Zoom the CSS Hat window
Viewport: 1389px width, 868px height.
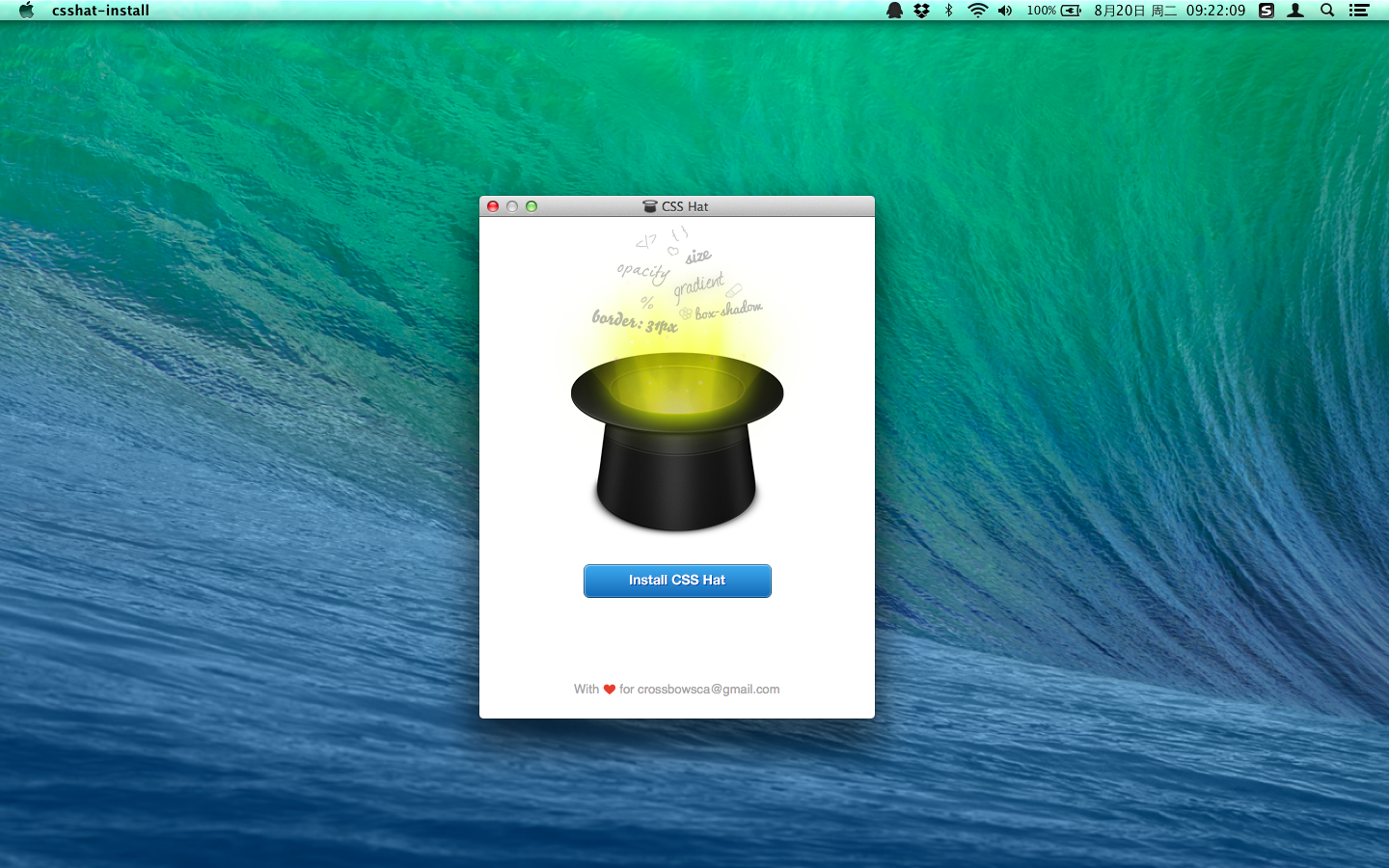pyautogui.click(x=531, y=206)
